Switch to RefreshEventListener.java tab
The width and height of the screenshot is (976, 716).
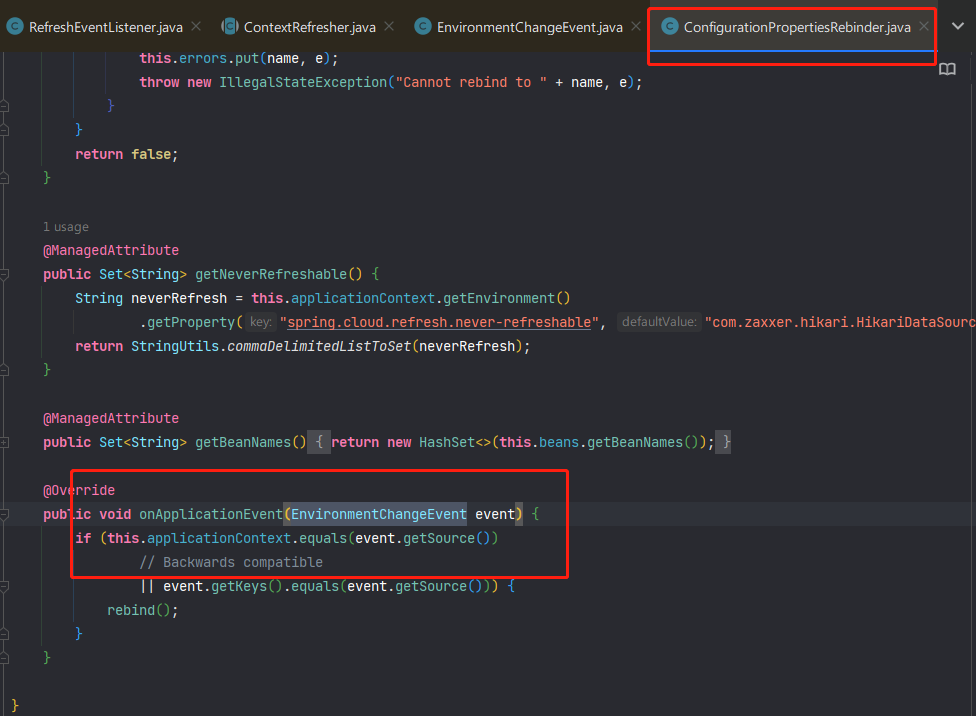point(106,27)
